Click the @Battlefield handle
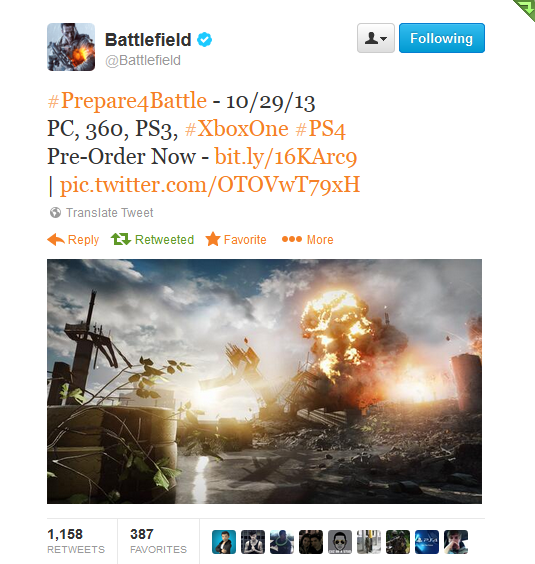The height and width of the screenshot is (564, 535). tap(143, 60)
